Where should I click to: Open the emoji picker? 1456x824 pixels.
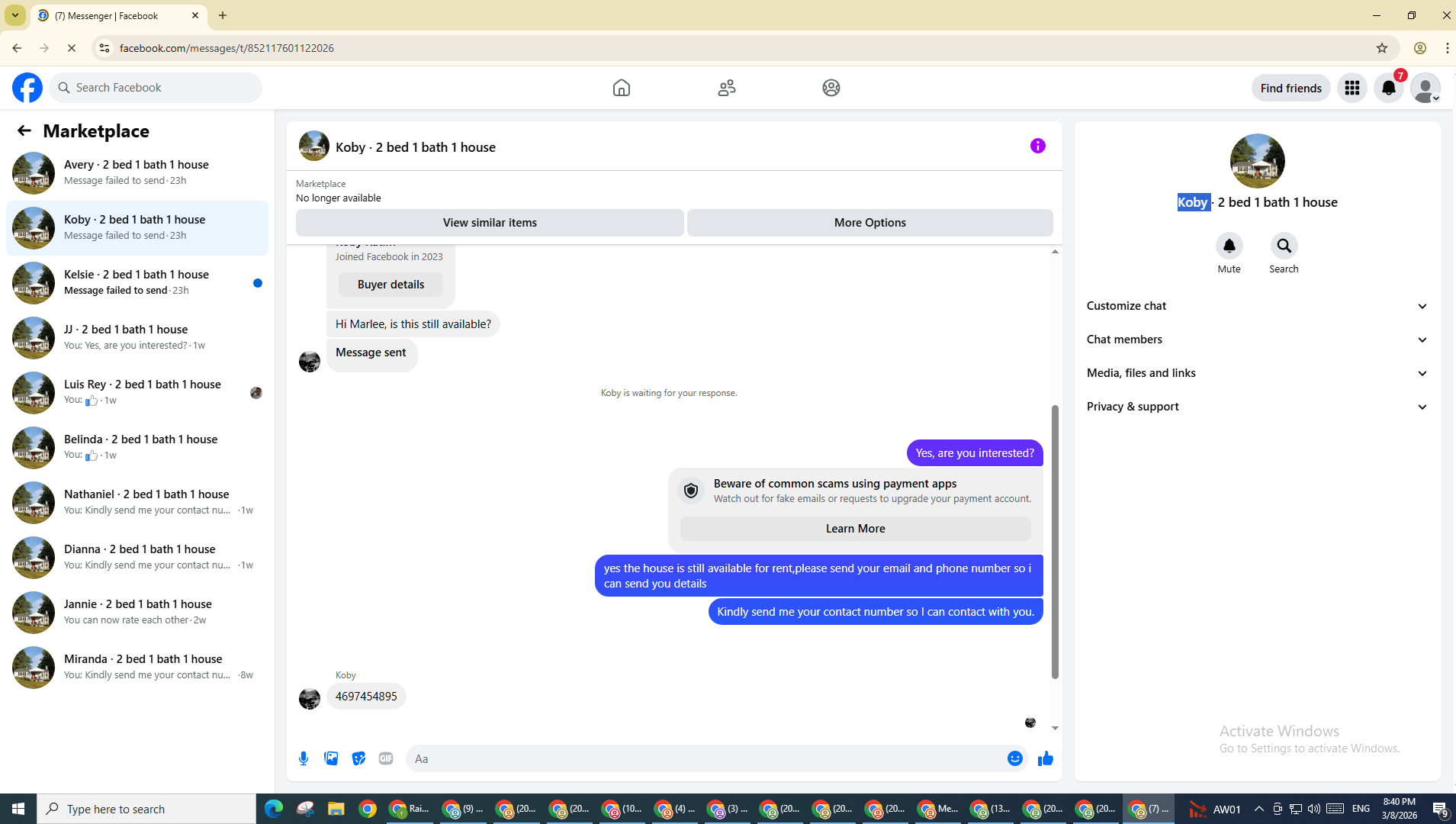coord(1015,758)
